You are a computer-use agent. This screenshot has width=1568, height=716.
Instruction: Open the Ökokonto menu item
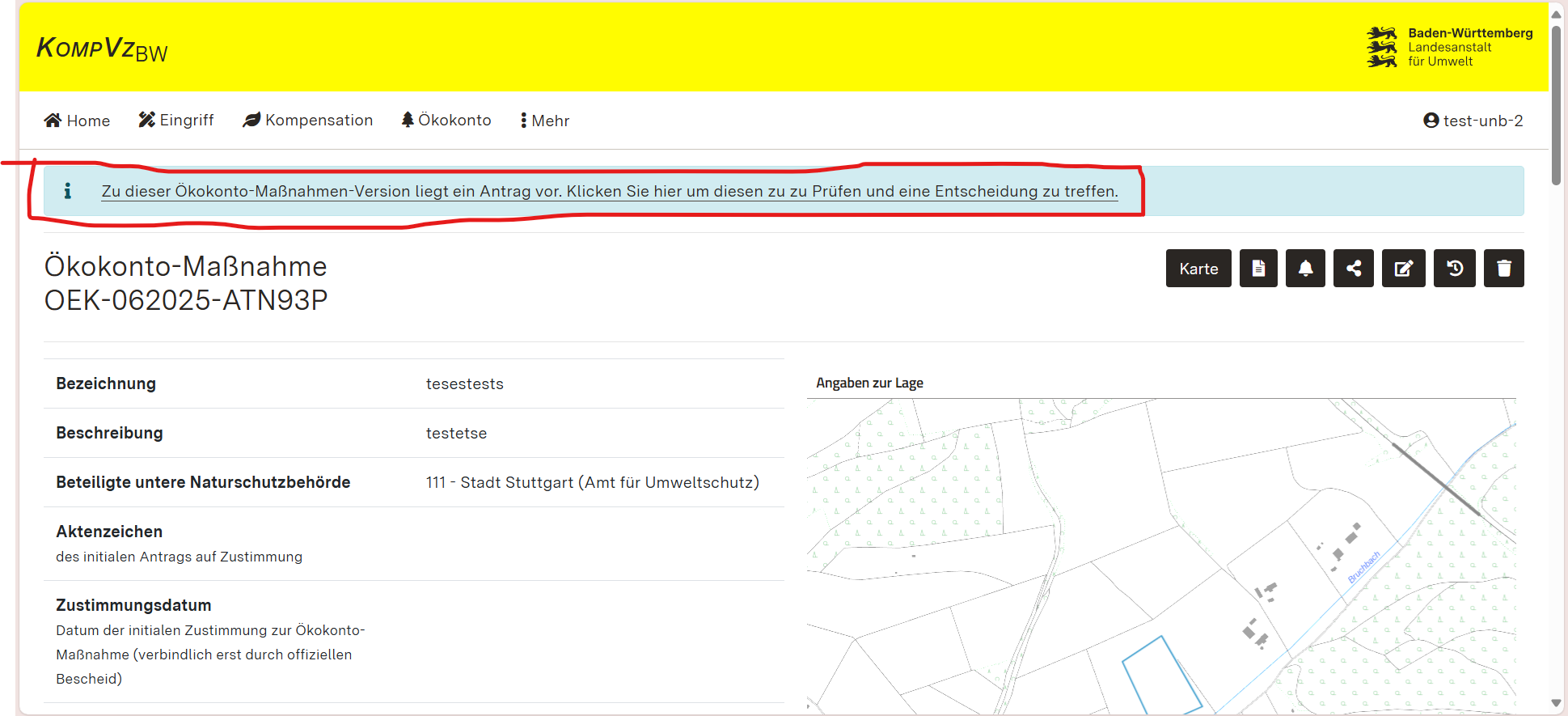[x=446, y=121]
